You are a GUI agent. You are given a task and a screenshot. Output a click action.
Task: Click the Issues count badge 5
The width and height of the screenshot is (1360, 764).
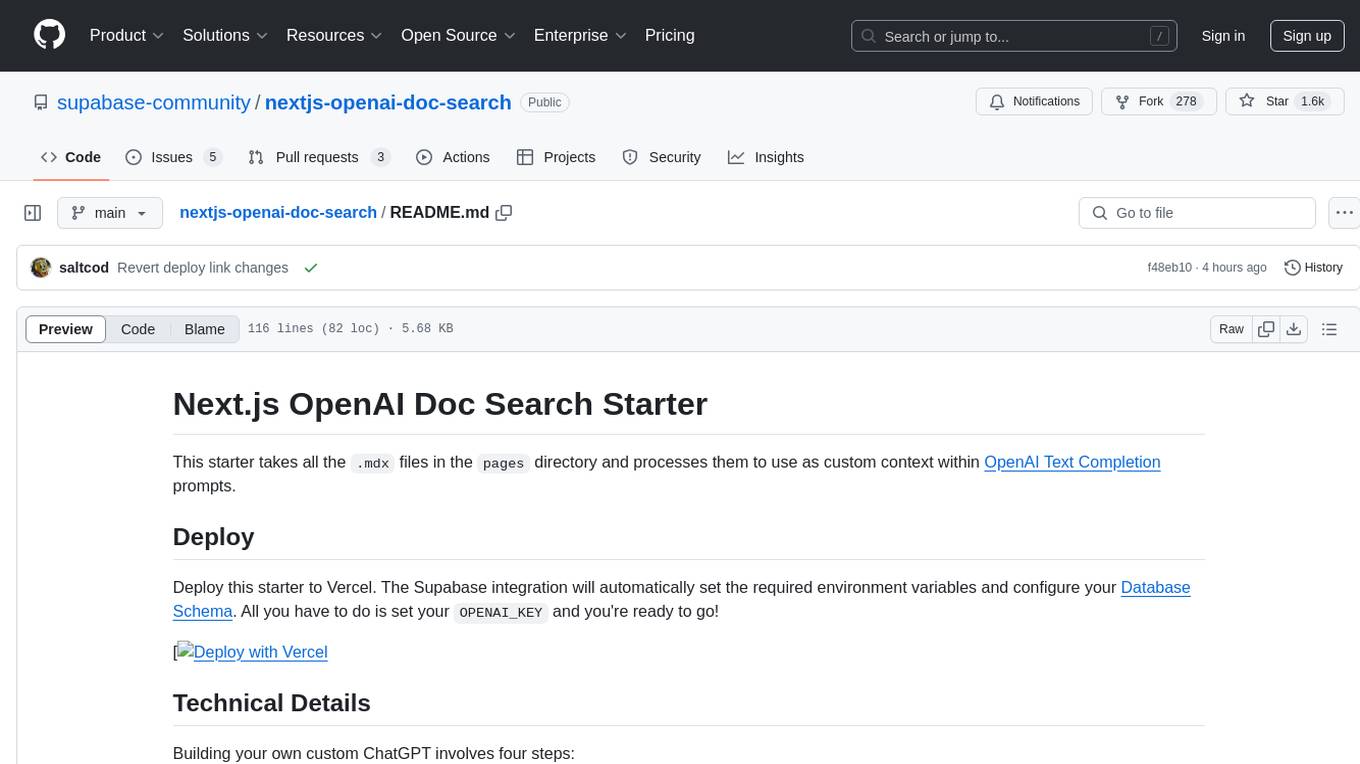pyautogui.click(x=212, y=157)
